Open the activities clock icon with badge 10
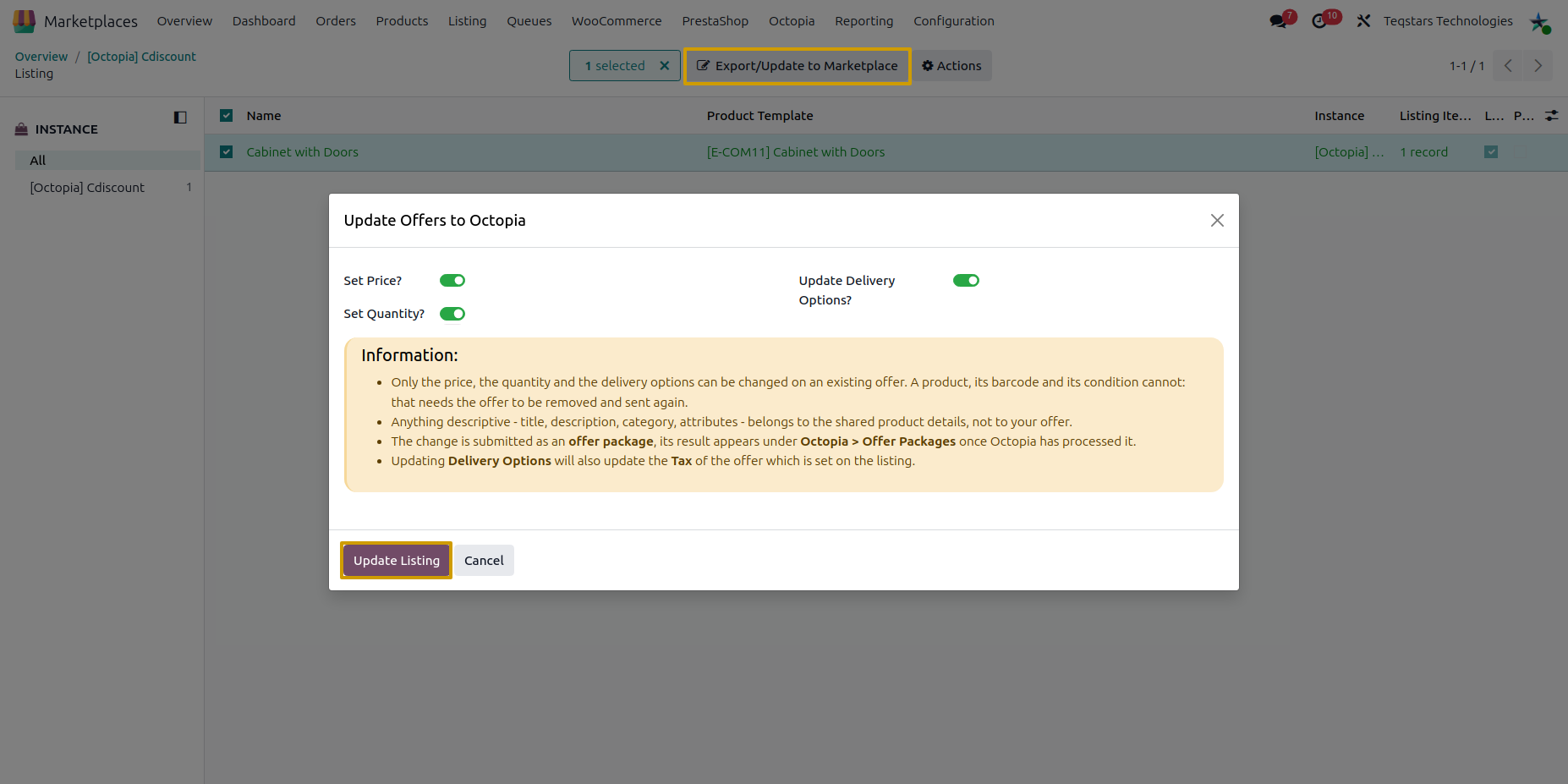Image resolution: width=1568 pixels, height=784 pixels. pos(1324,20)
